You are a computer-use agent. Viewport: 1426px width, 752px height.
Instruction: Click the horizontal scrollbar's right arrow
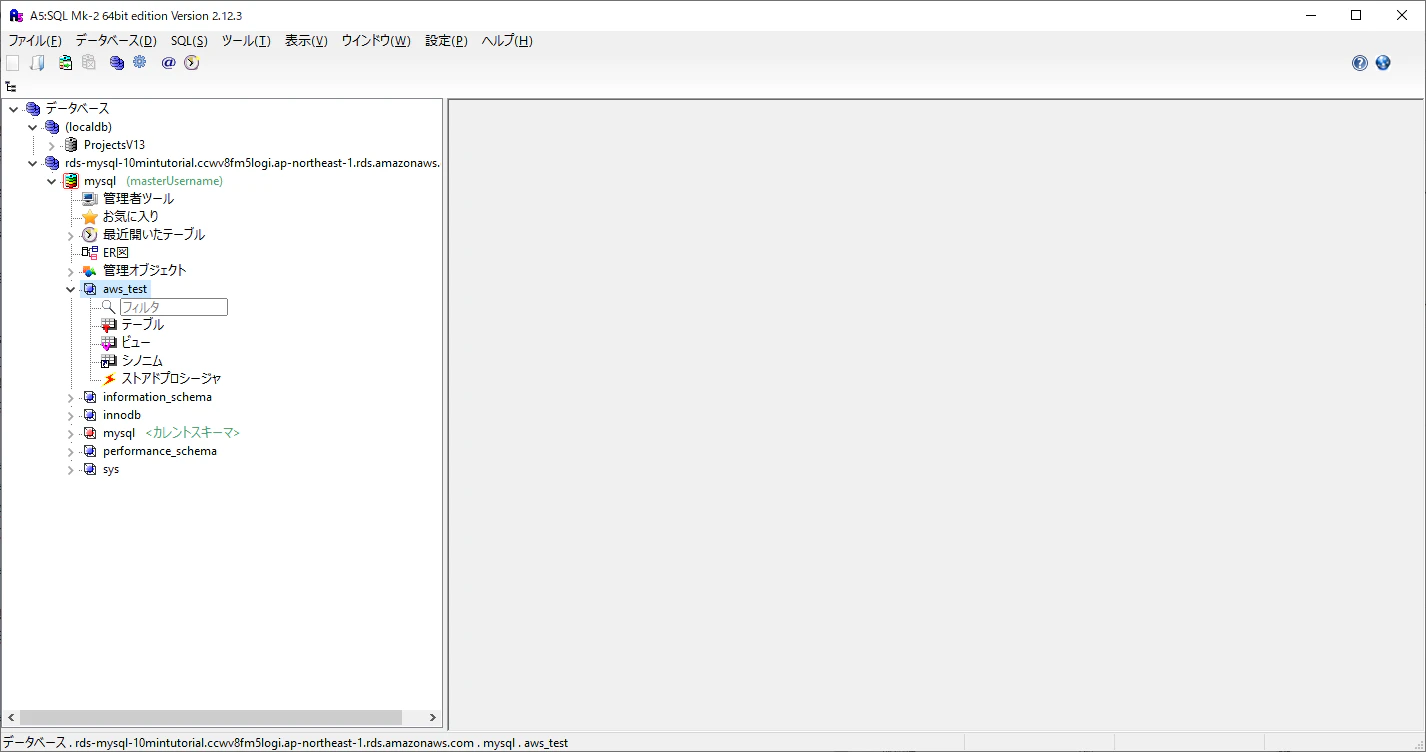[433, 718]
